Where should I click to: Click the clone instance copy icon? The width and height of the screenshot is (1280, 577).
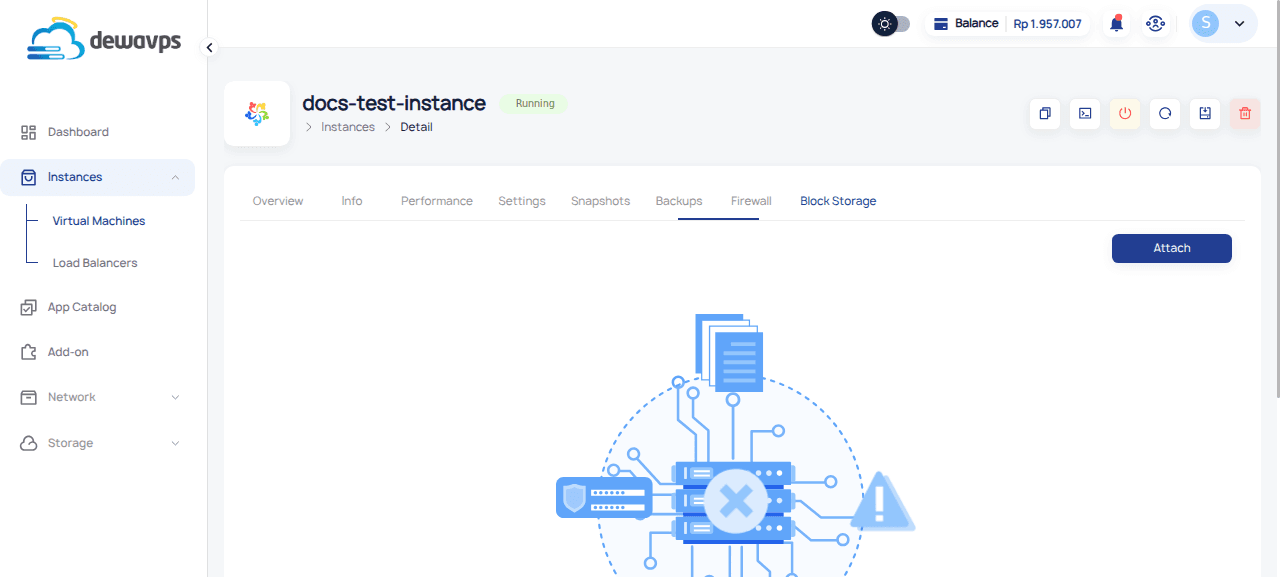click(x=1045, y=114)
